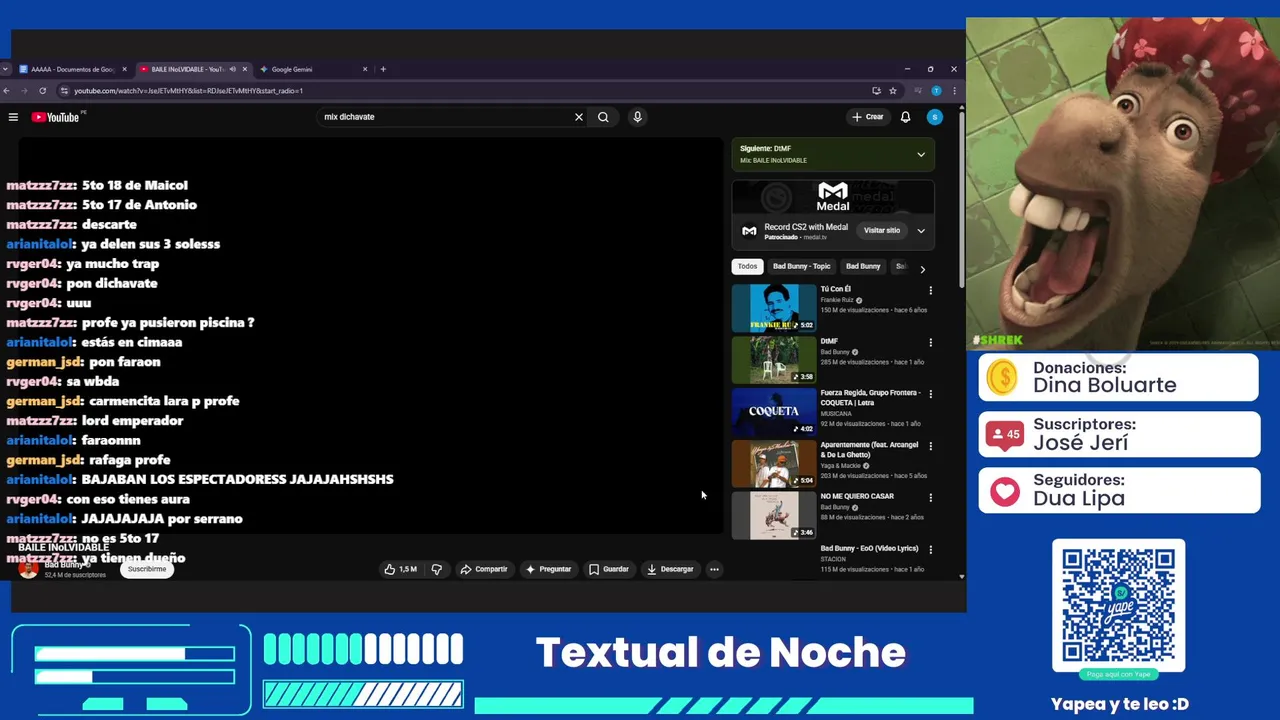Open more actions ellipsis below the video

714,569
